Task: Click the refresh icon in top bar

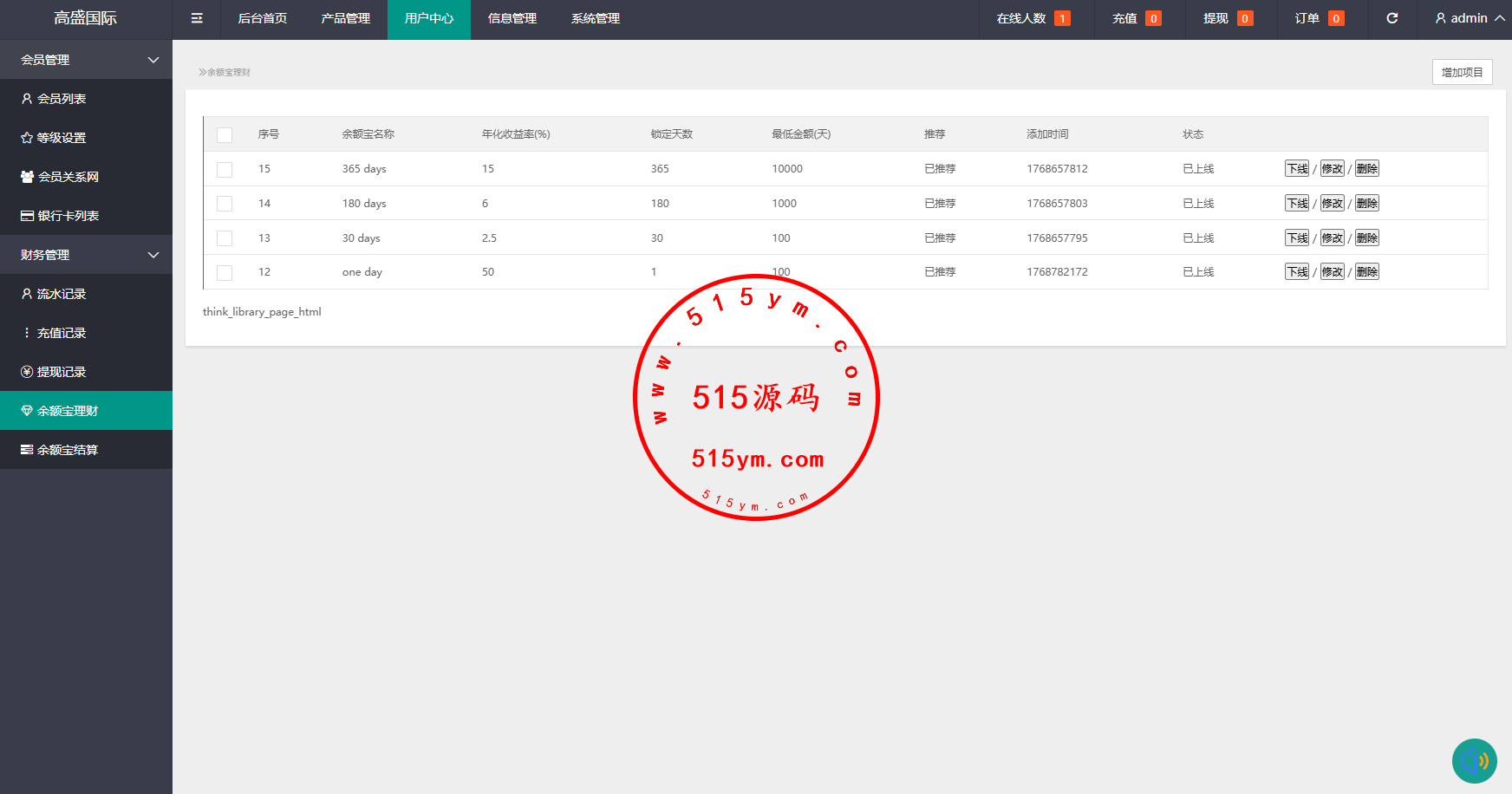Action: [1391, 18]
